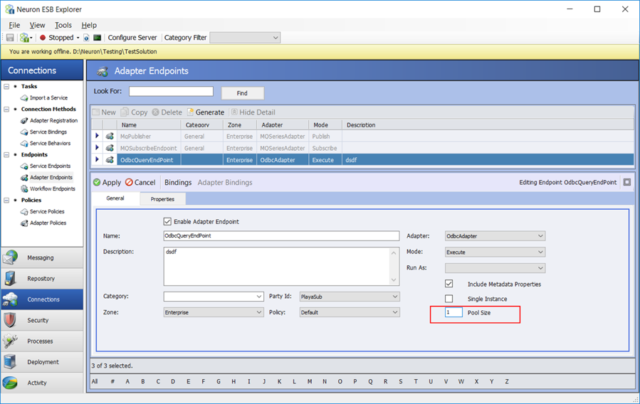The width and height of the screenshot is (640, 404).
Task: Switch to the General tab
Action: pos(115,198)
